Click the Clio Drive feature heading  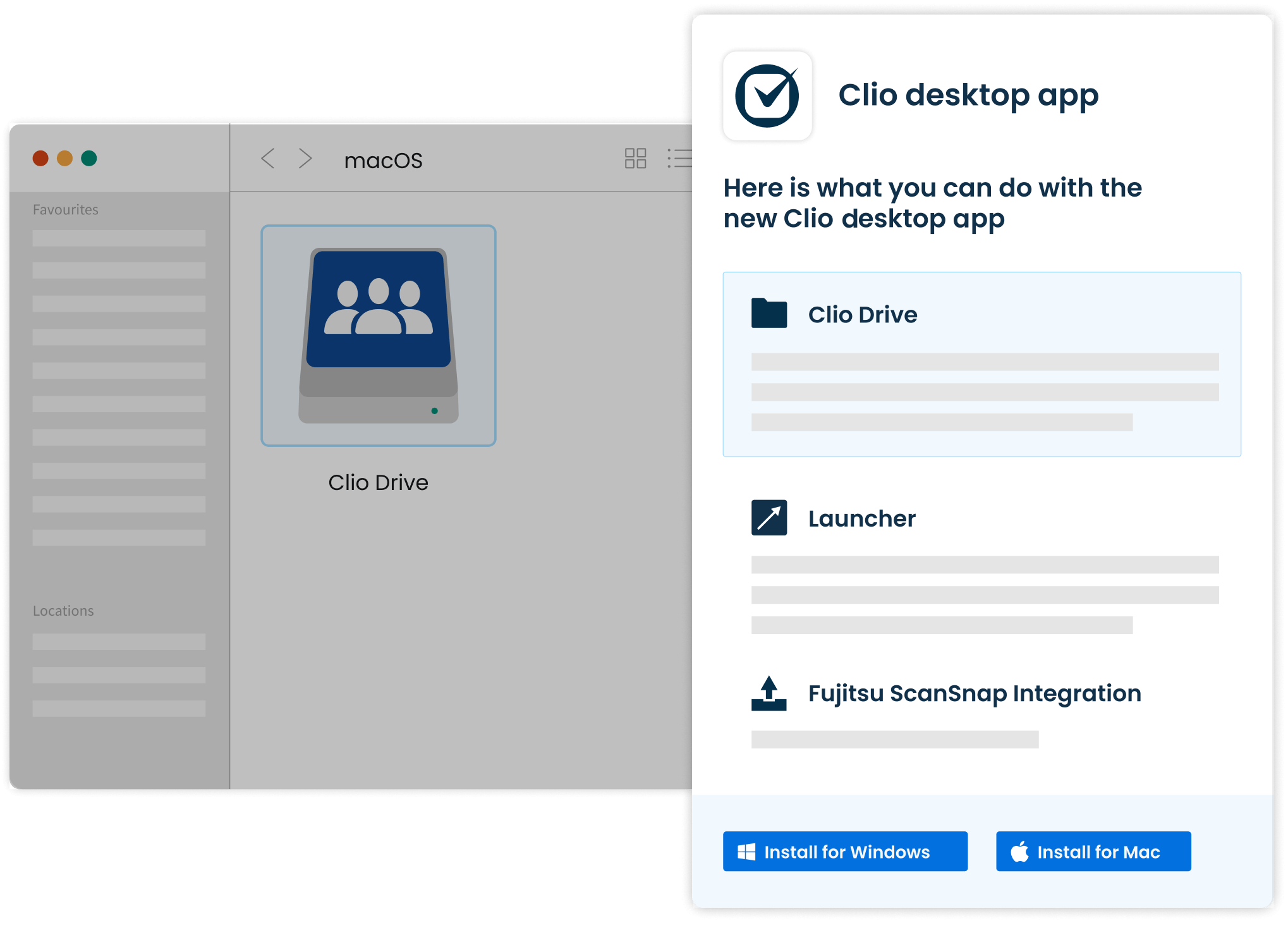point(863,314)
